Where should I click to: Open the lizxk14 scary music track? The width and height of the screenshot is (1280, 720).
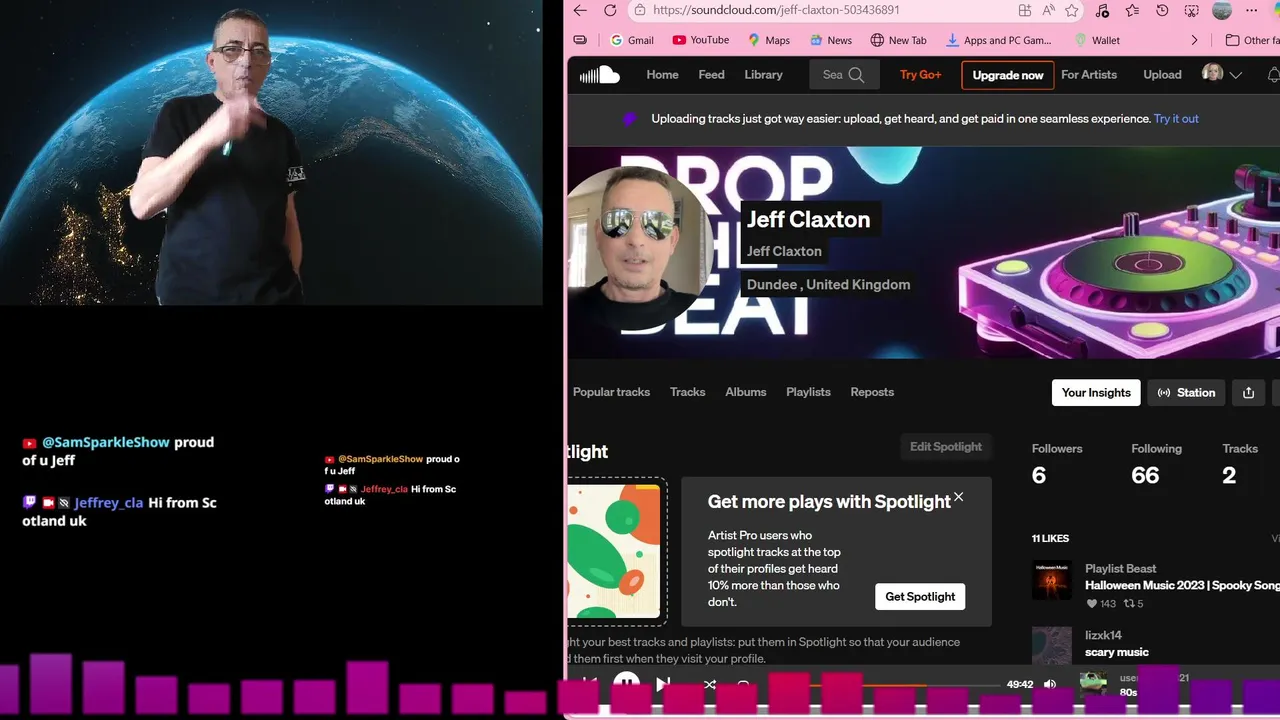tap(1116, 652)
